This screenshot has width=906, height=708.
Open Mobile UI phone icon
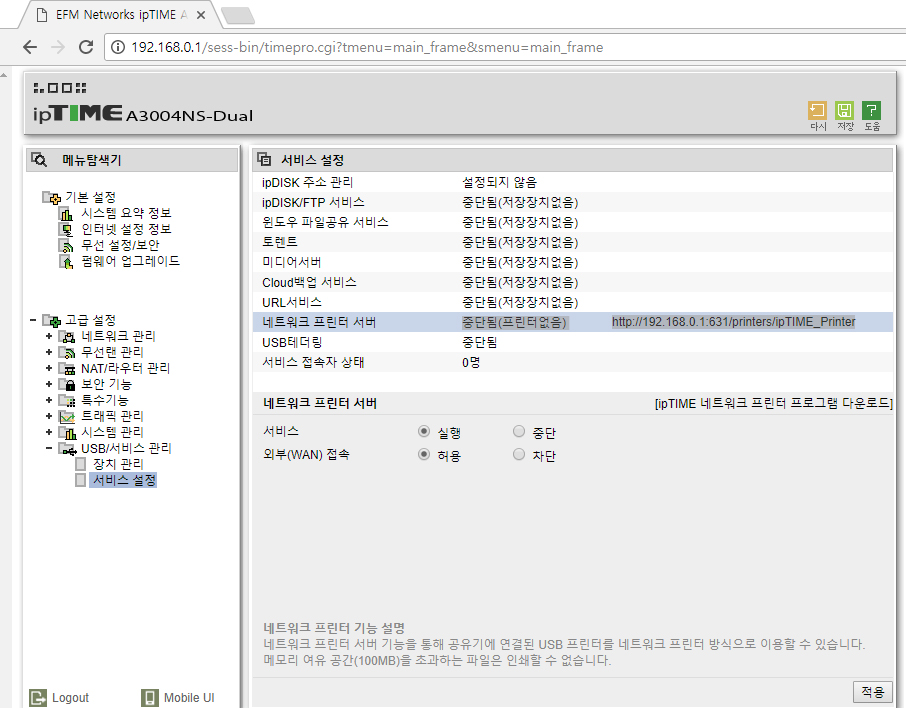[150, 698]
